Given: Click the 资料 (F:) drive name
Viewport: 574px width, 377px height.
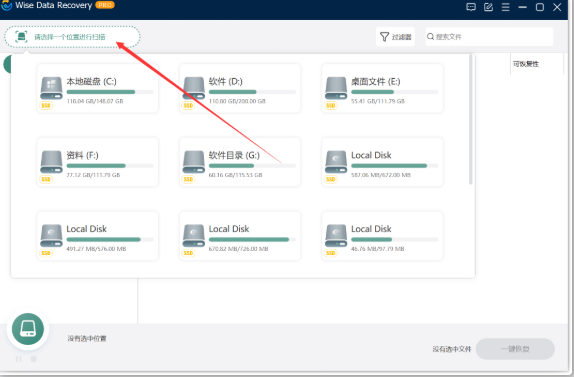Looking at the screenshot, I should (x=82, y=156).
